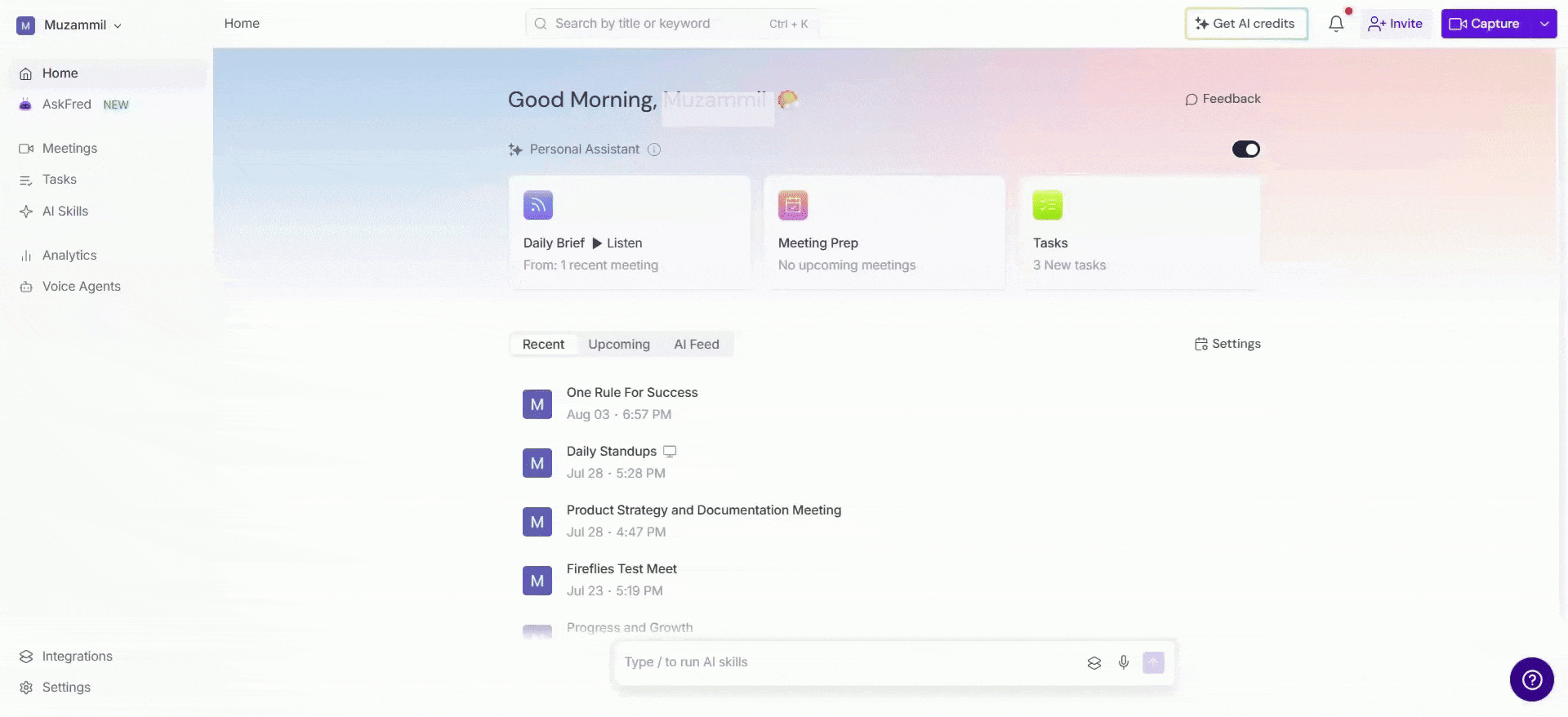Expand the Muzammil workspace dropdown
Viewport: 1568px width, 717px height.
[118, 26]
